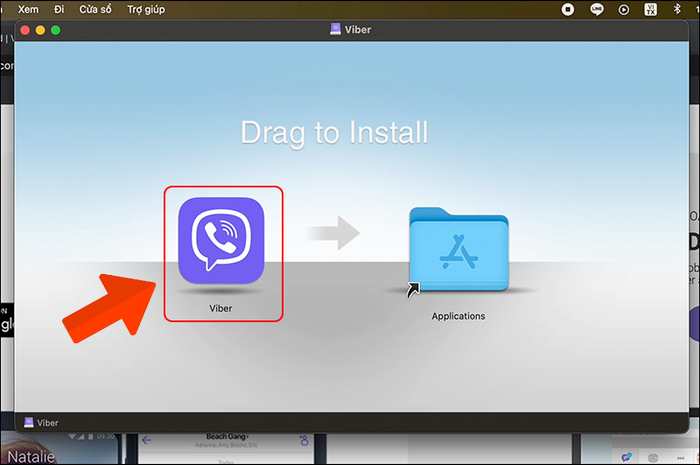Screen dimensions: 700x465
Task: Open the Xem menu
Action: point(28,9)
